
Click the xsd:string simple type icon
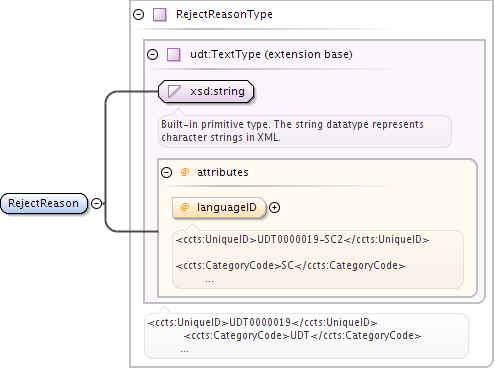pyautogui.click(x=174, y=91)
